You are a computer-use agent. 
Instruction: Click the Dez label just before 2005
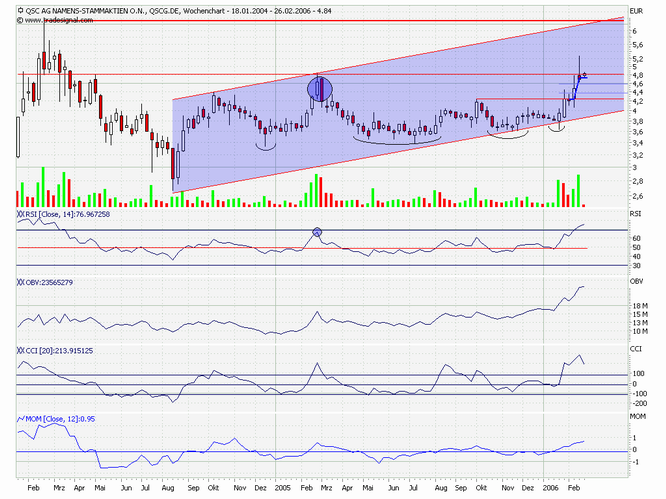(x=260, y=488)
